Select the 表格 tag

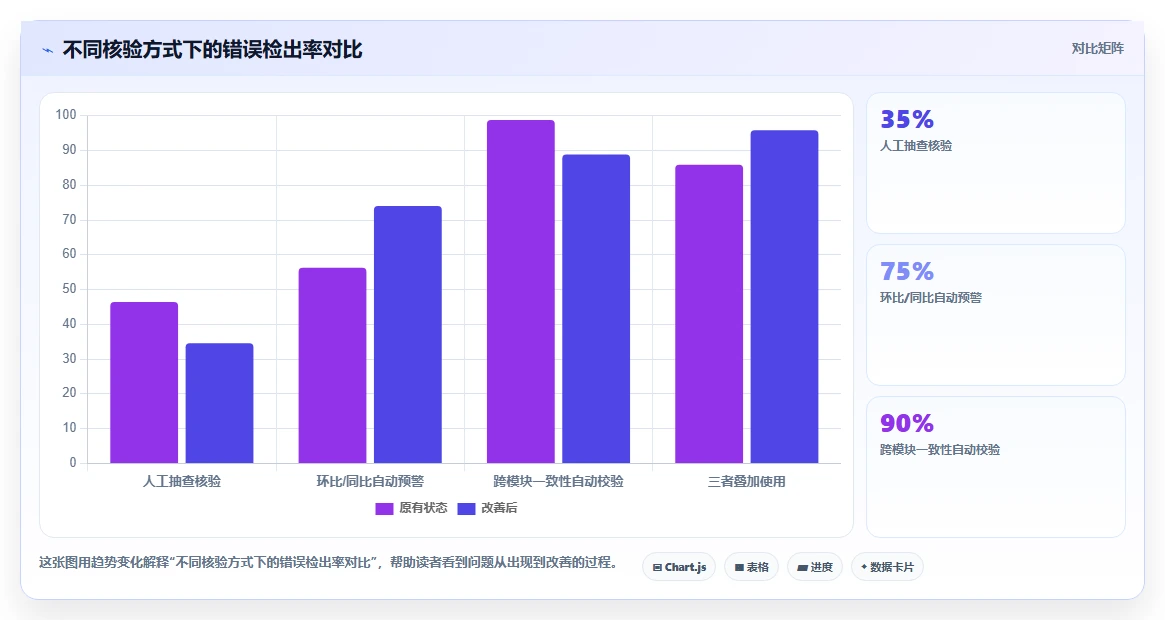pos(751,566)
